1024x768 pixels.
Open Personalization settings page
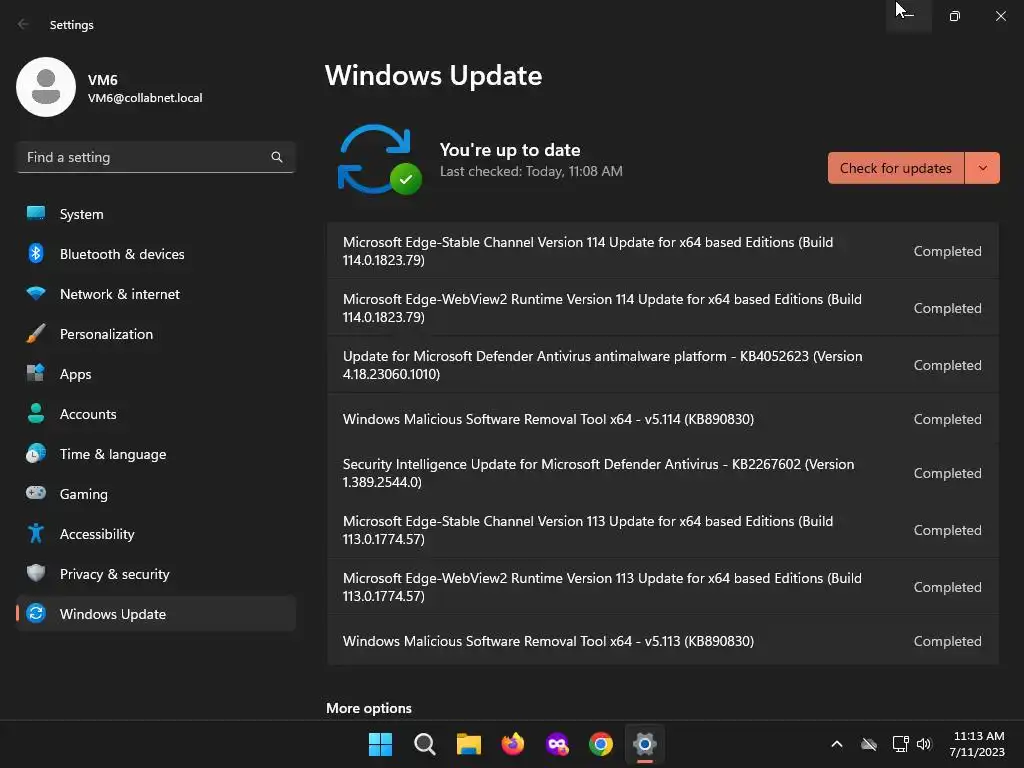[x=156, y=334]
